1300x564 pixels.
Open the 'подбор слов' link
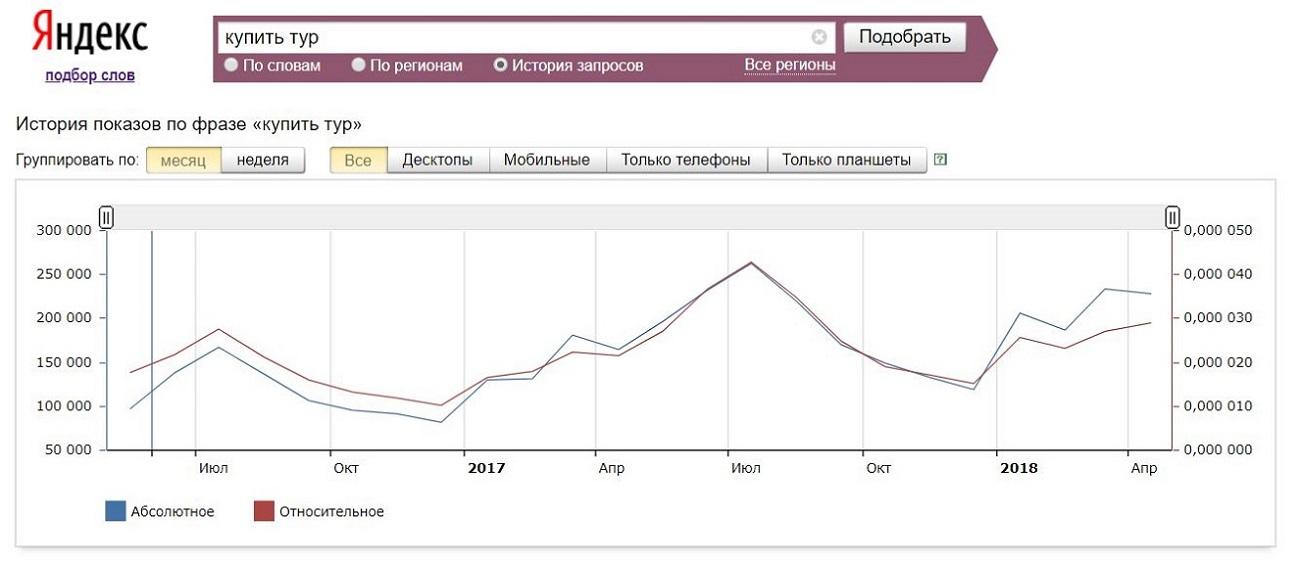tap(90, 75)
